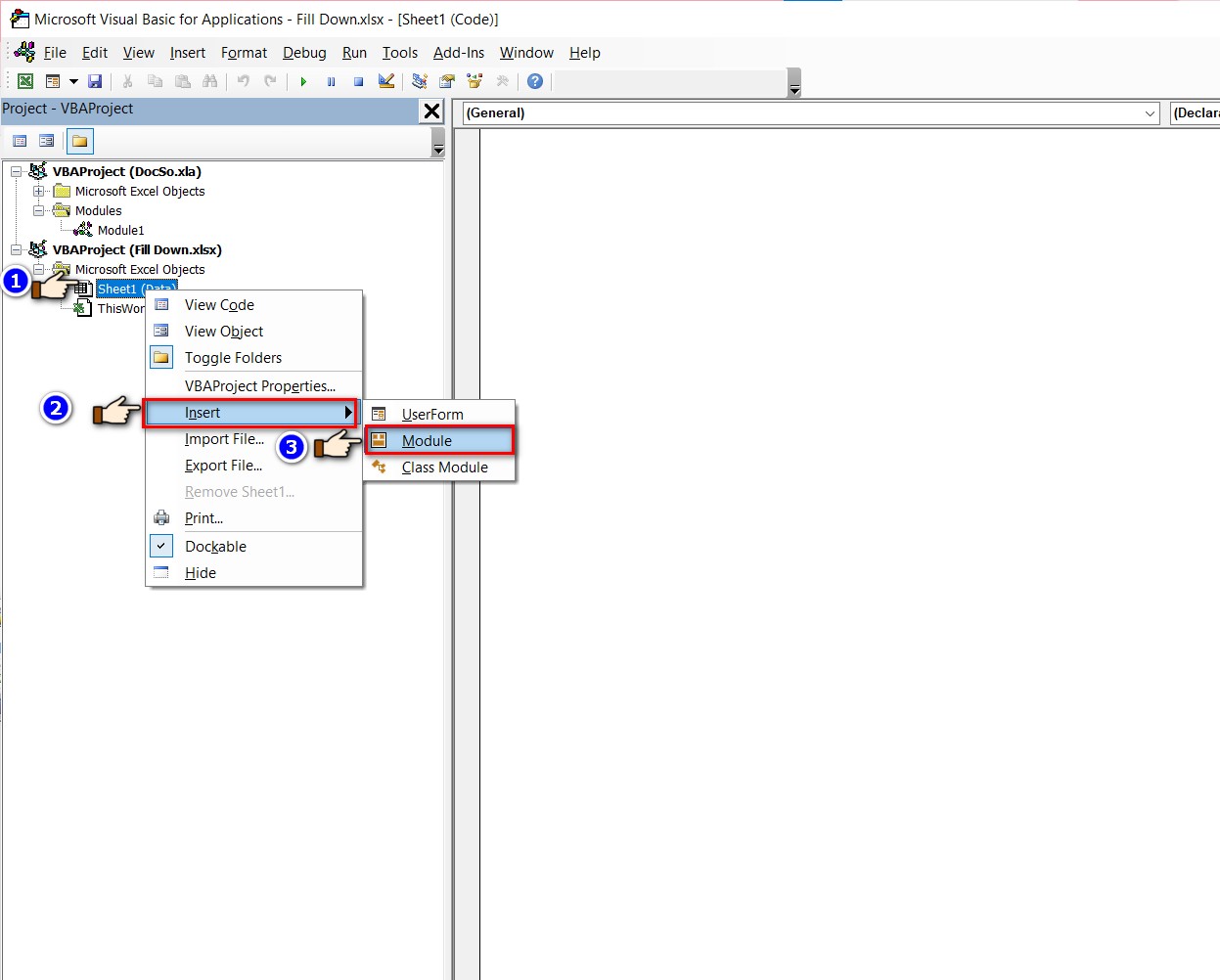The height and width of the screenshot is (980, 1220).
Task: Select Module1 in the project tree
Action: click(x=120, y=231)
